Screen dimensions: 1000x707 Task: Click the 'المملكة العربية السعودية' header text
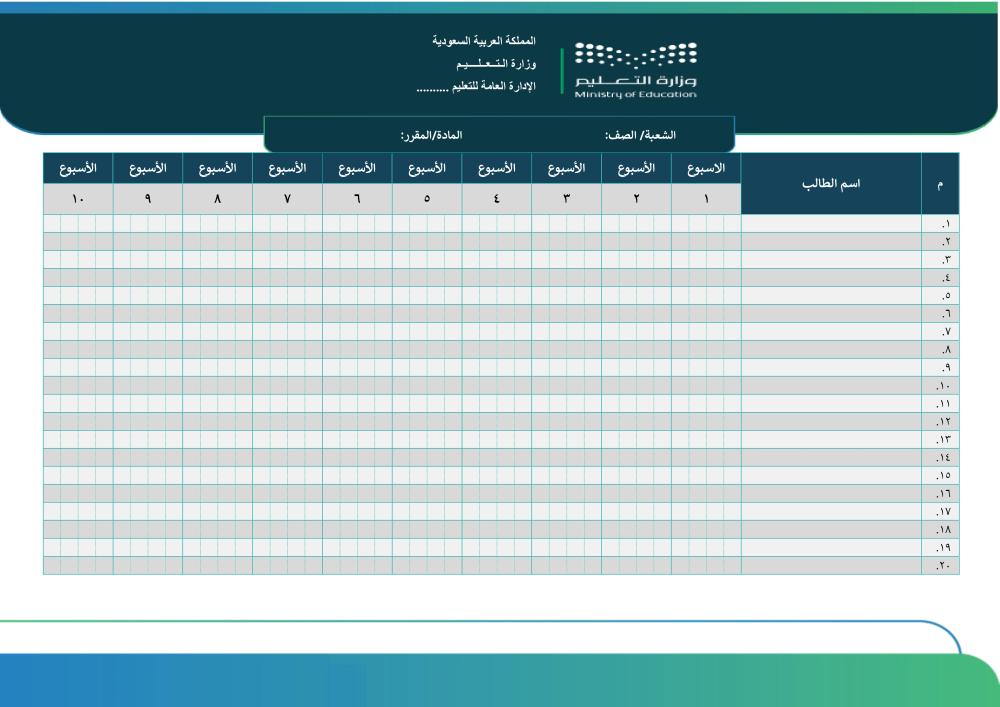coord(484,41)
